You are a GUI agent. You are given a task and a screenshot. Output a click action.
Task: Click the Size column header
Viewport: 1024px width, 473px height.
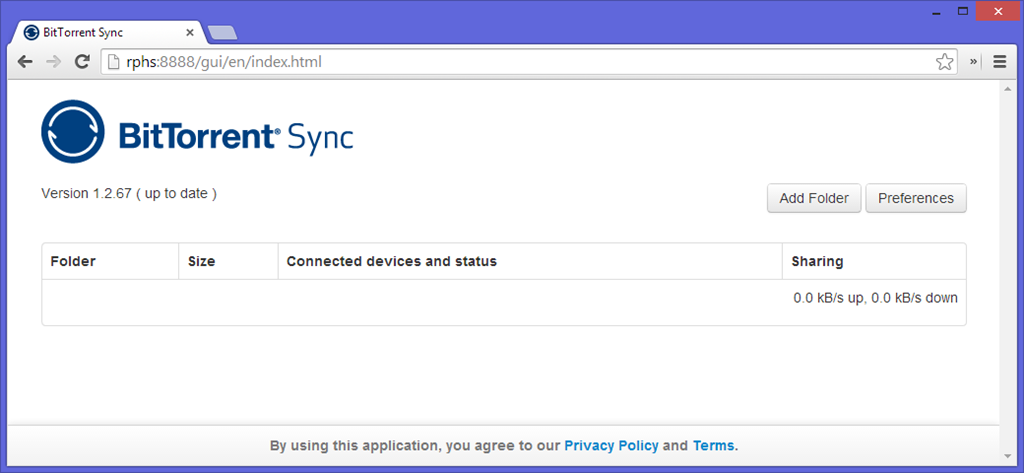(x=202, y=262)
